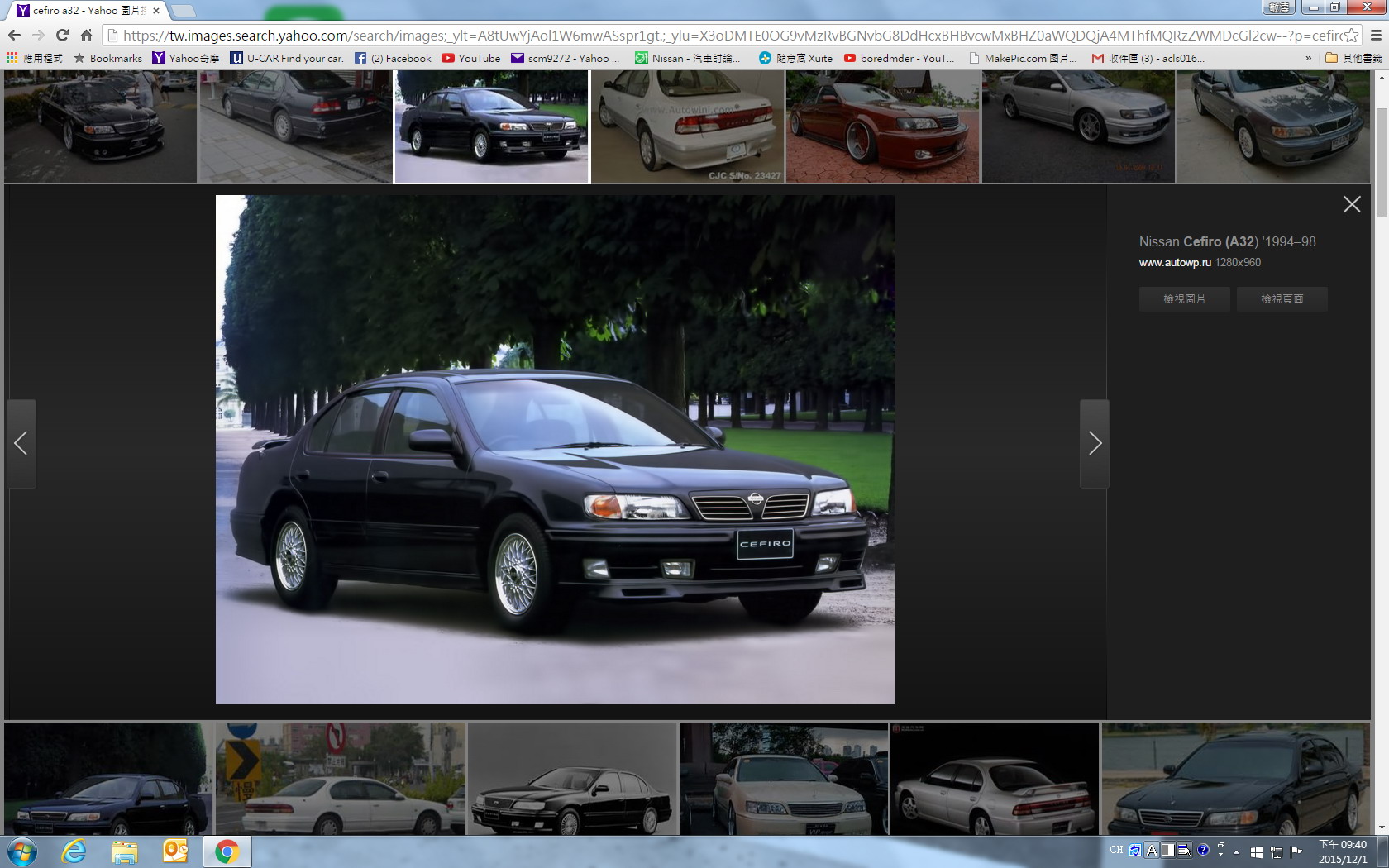Screen dimensions: 1389x868
Task: Click the 檢視頁面 button
Action: (x=1282, y=299)
